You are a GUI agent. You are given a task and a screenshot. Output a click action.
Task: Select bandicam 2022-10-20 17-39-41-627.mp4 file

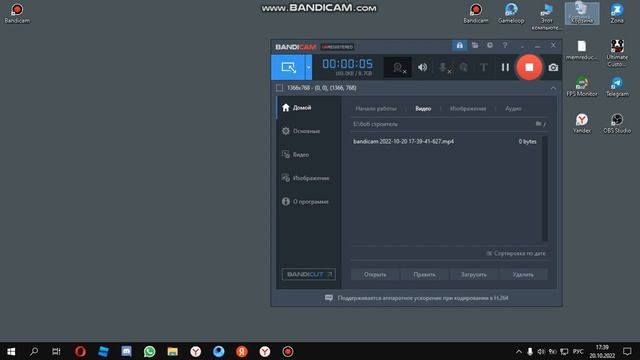[445, 142]
